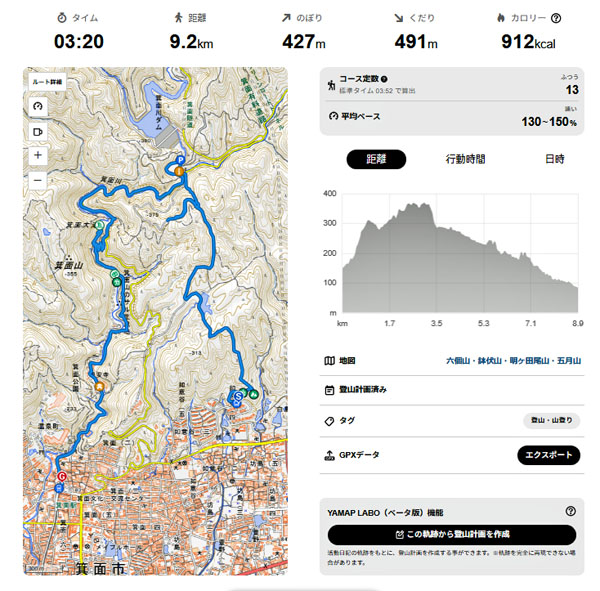Click the blue P parking marker
600x591 pixels.
[180, 158]
